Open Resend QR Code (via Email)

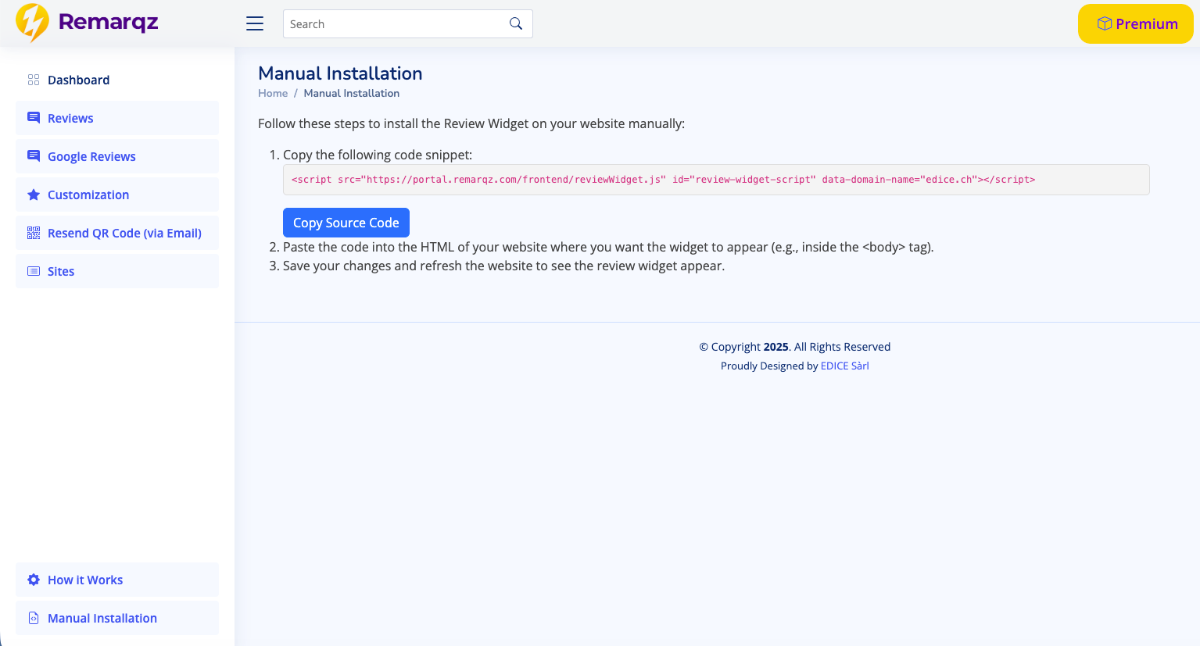tap(124, 233)
